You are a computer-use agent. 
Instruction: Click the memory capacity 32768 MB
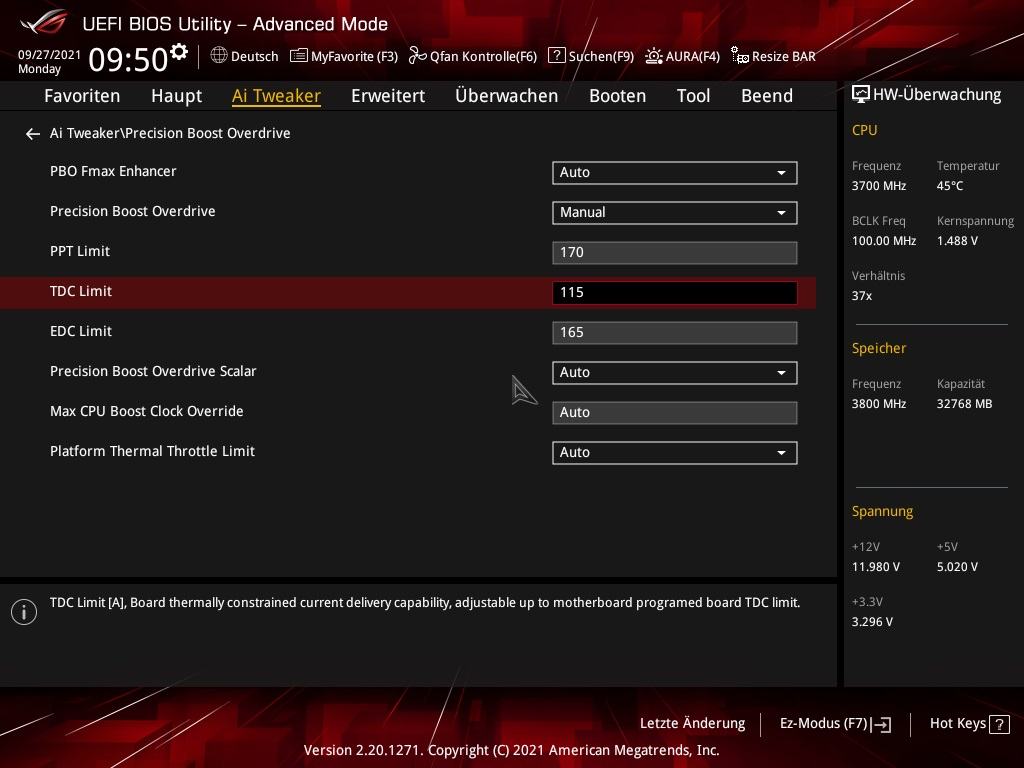coord(964,404)
